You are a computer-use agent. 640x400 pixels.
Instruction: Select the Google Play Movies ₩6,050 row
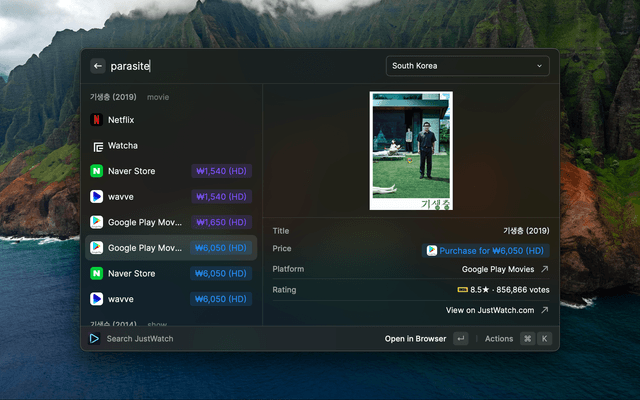coord(170,248)
